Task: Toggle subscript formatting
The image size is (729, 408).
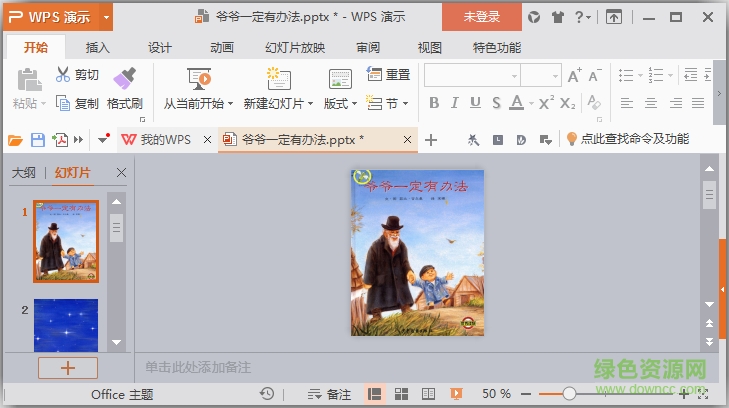Action: 568,103
